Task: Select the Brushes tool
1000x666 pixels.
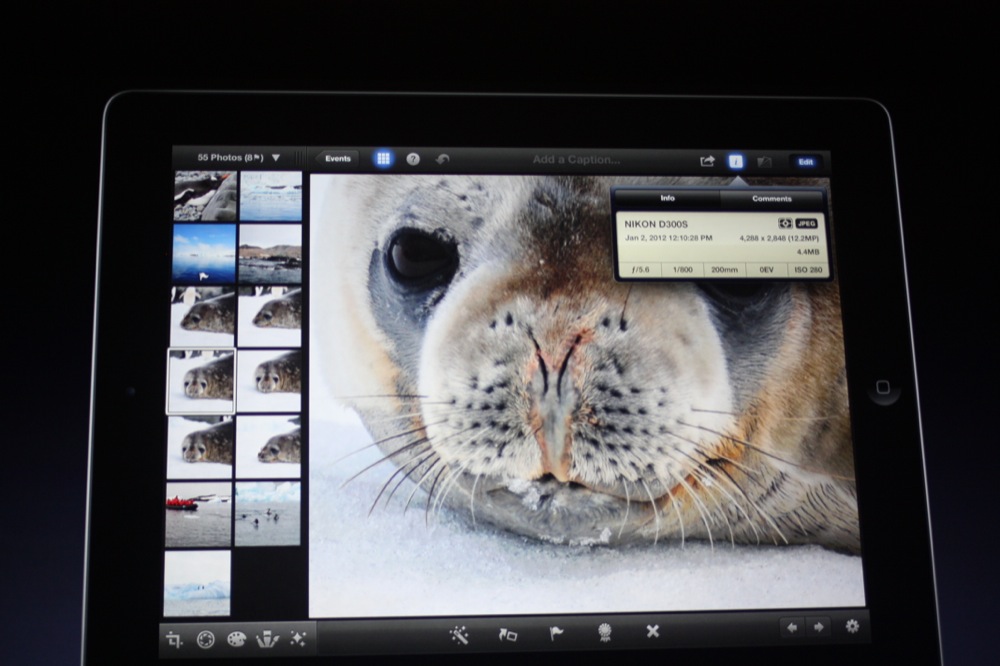Action: pyautogui.click(x=267, y=639)
